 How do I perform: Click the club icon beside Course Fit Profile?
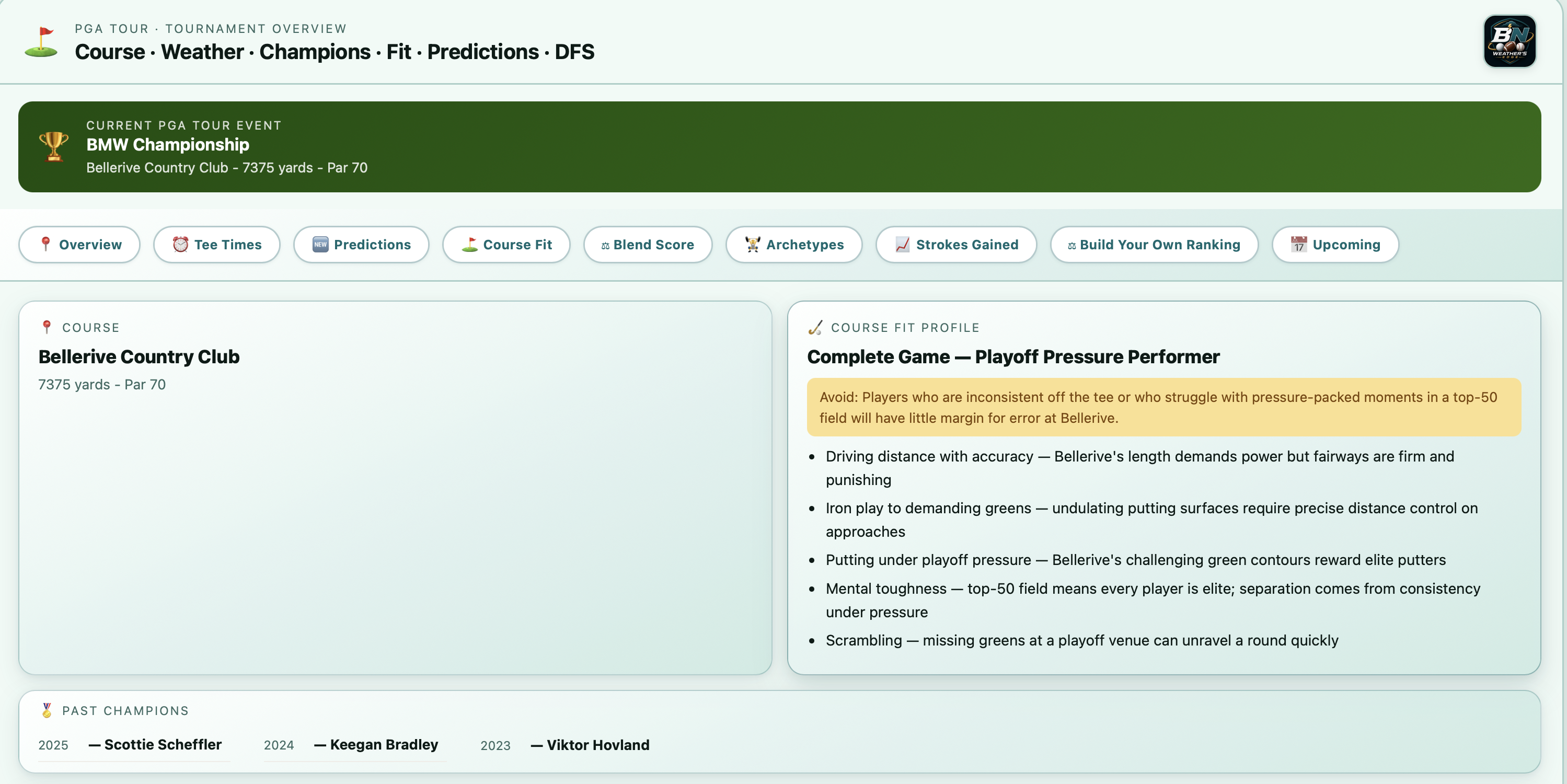815,327
